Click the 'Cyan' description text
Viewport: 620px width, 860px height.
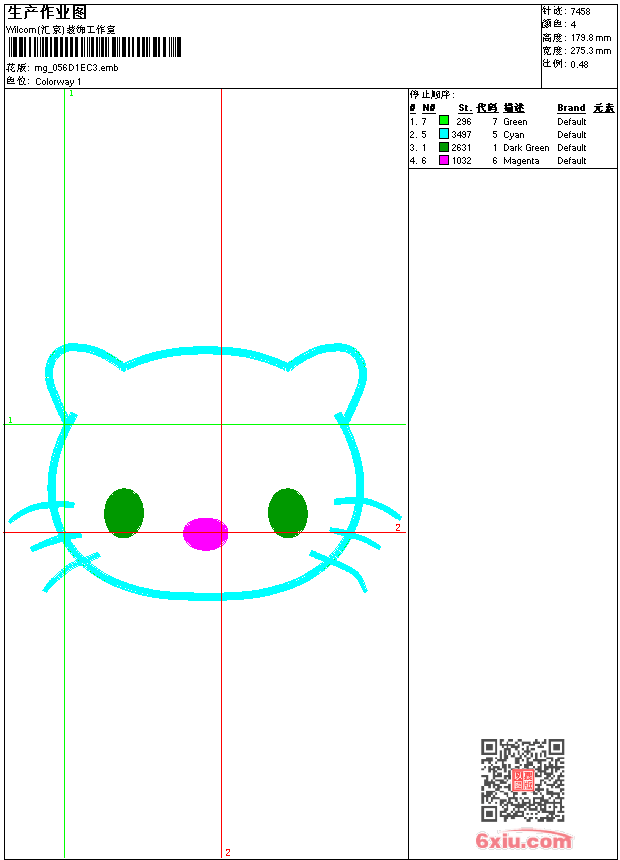[514, 135]
